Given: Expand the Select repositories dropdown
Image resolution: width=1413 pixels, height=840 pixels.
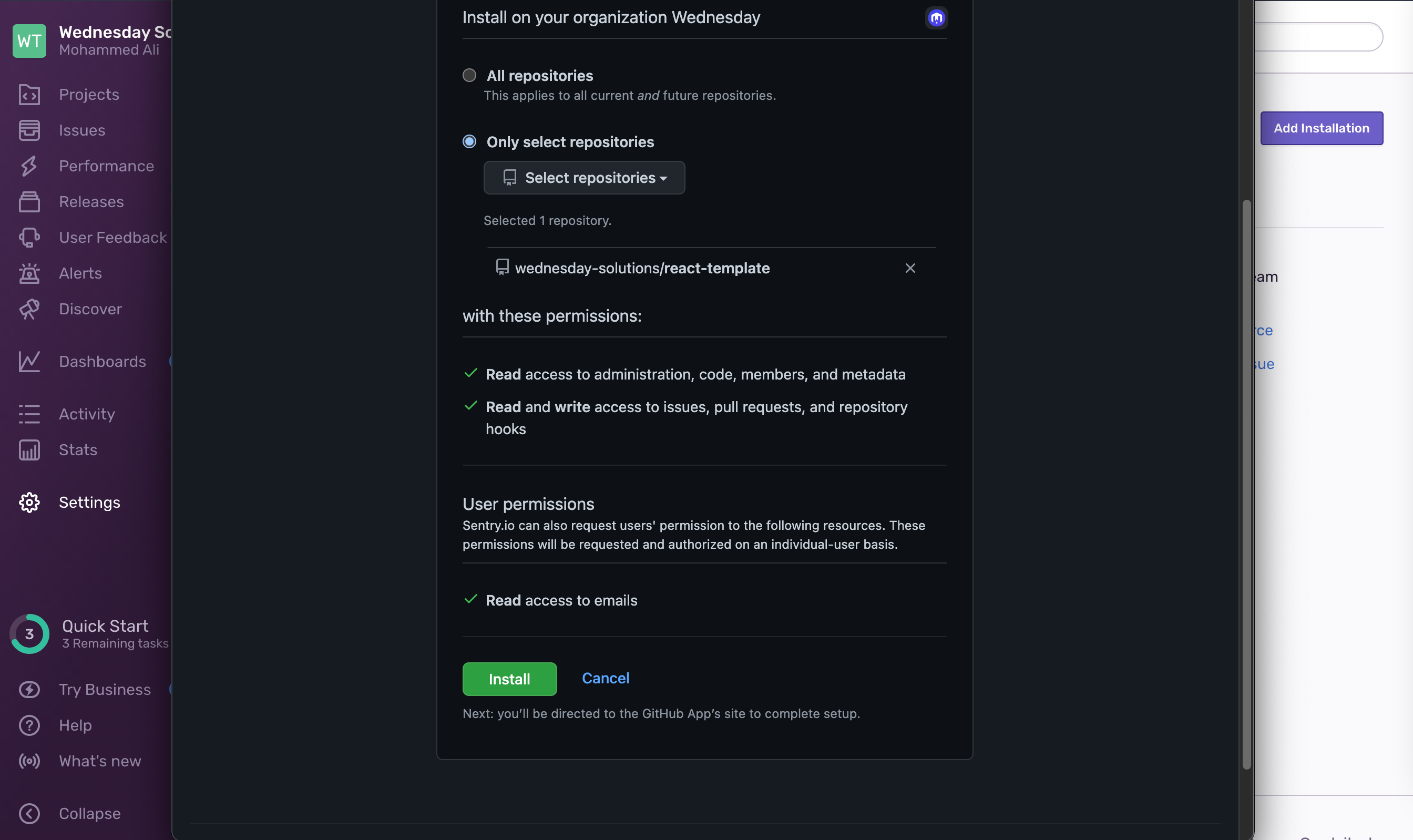Looking at the screenshot, I should point(584,178).
